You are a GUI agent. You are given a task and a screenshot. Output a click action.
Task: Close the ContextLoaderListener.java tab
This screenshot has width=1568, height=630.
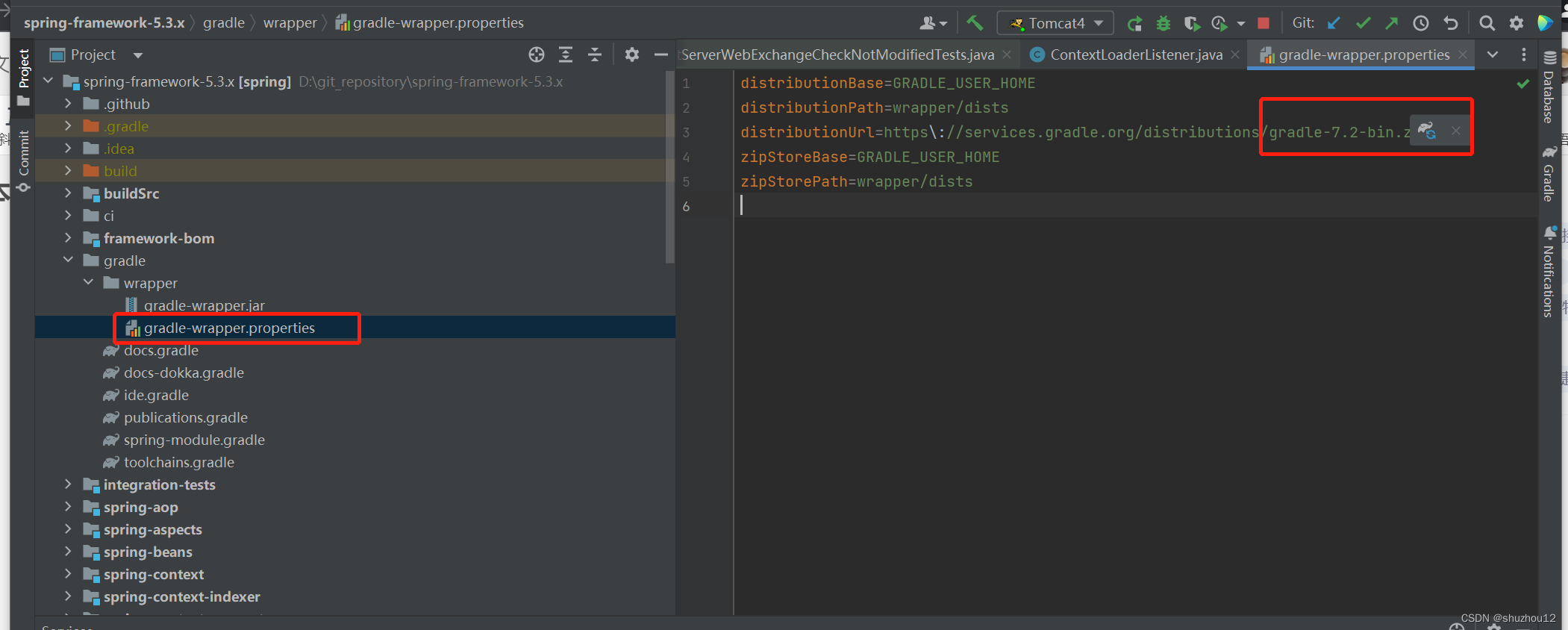[1235, 54]
